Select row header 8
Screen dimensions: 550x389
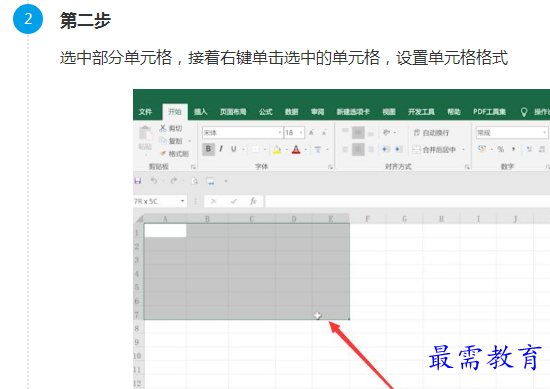tap(137, 329)
